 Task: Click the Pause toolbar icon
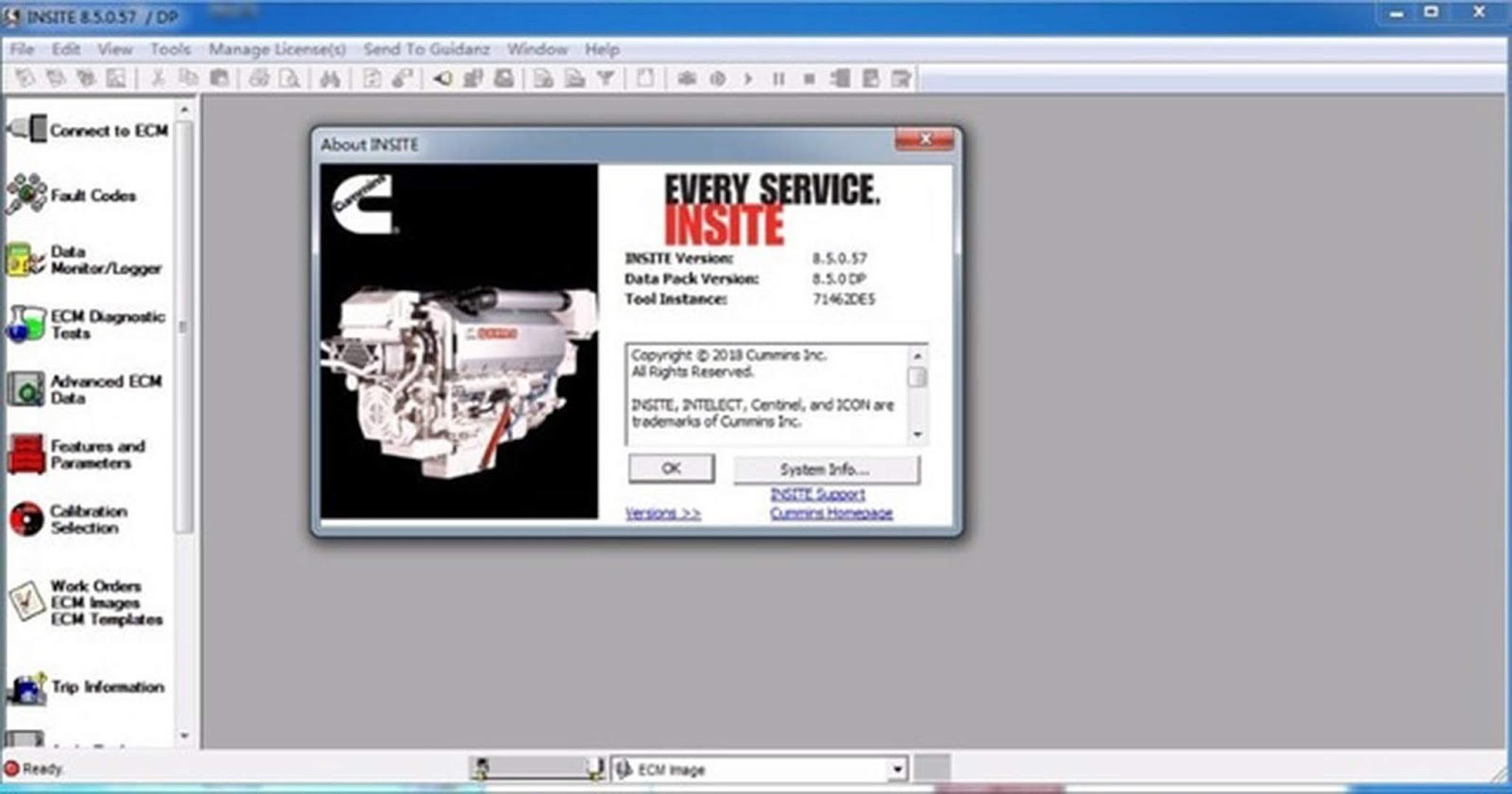(x=779, y=78)
